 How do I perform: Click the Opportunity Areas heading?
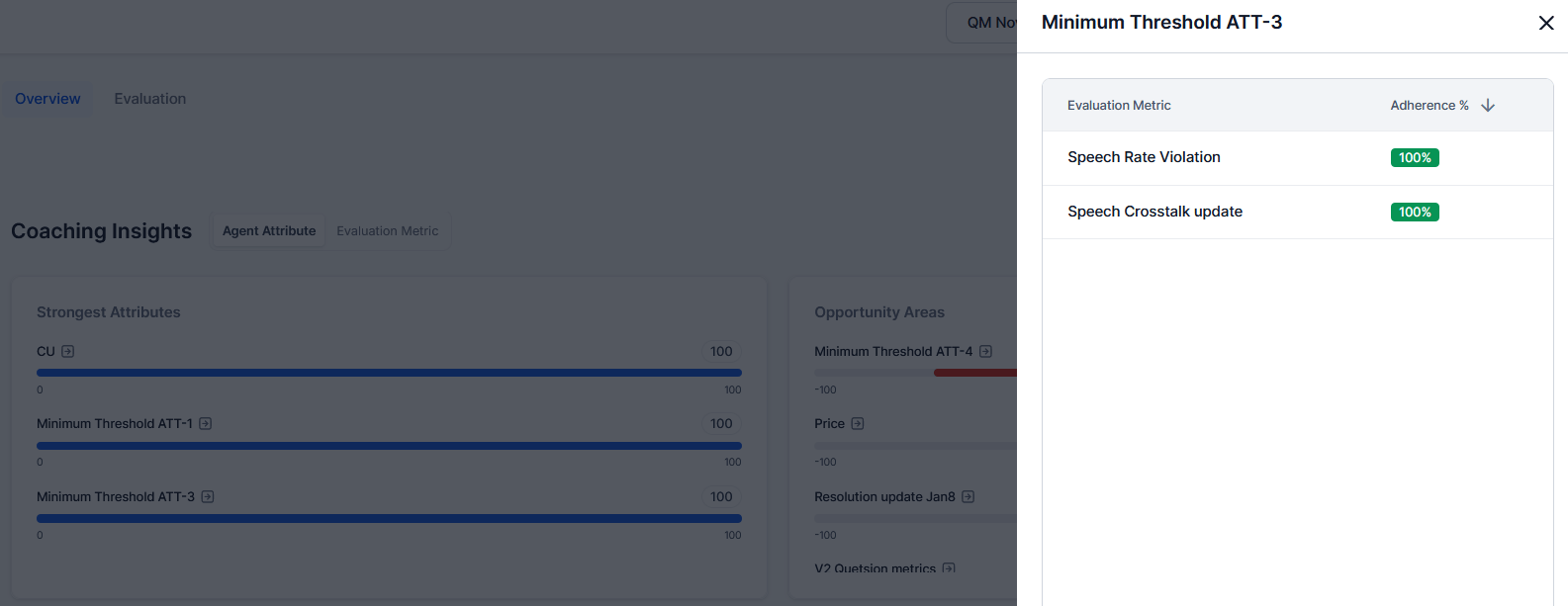pos(879,312)
